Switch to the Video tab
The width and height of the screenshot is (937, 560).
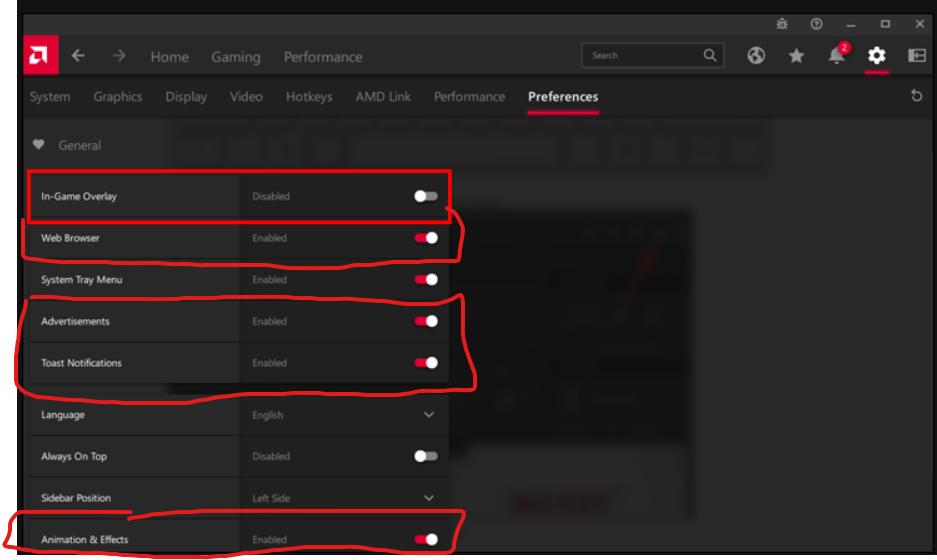(246, 97)
